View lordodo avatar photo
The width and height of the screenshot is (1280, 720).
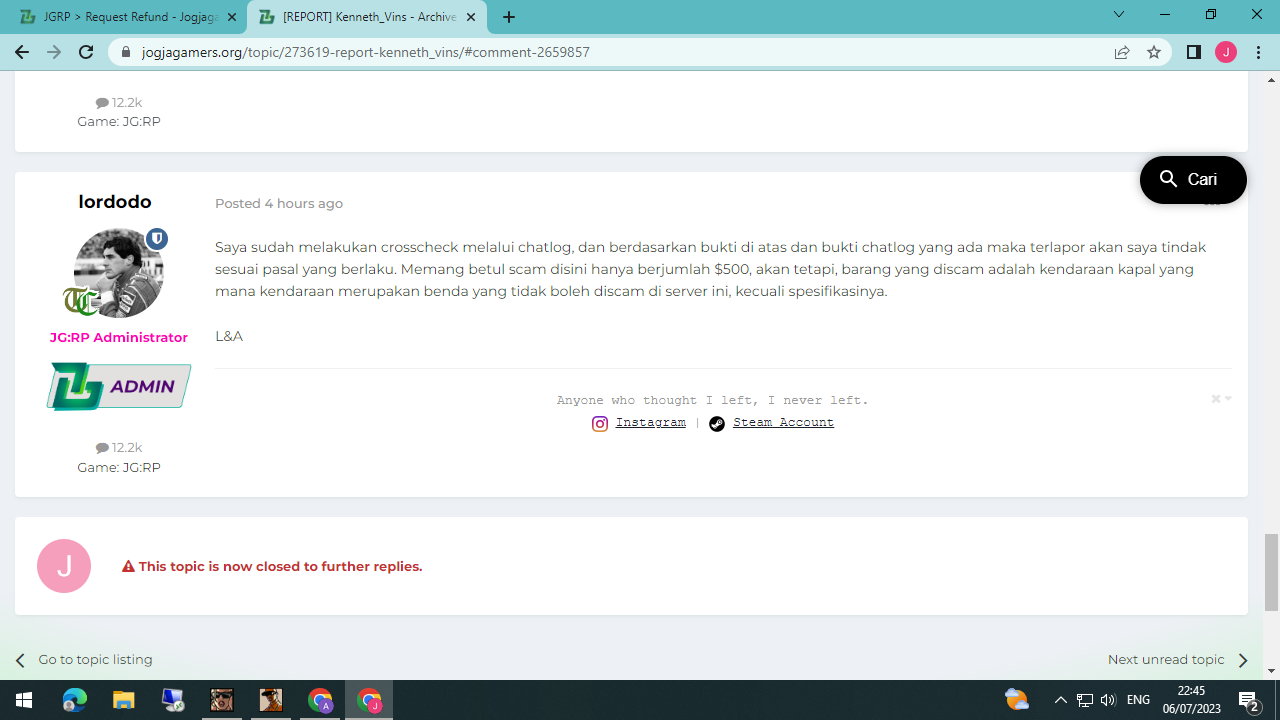click(x=118, y=273)
